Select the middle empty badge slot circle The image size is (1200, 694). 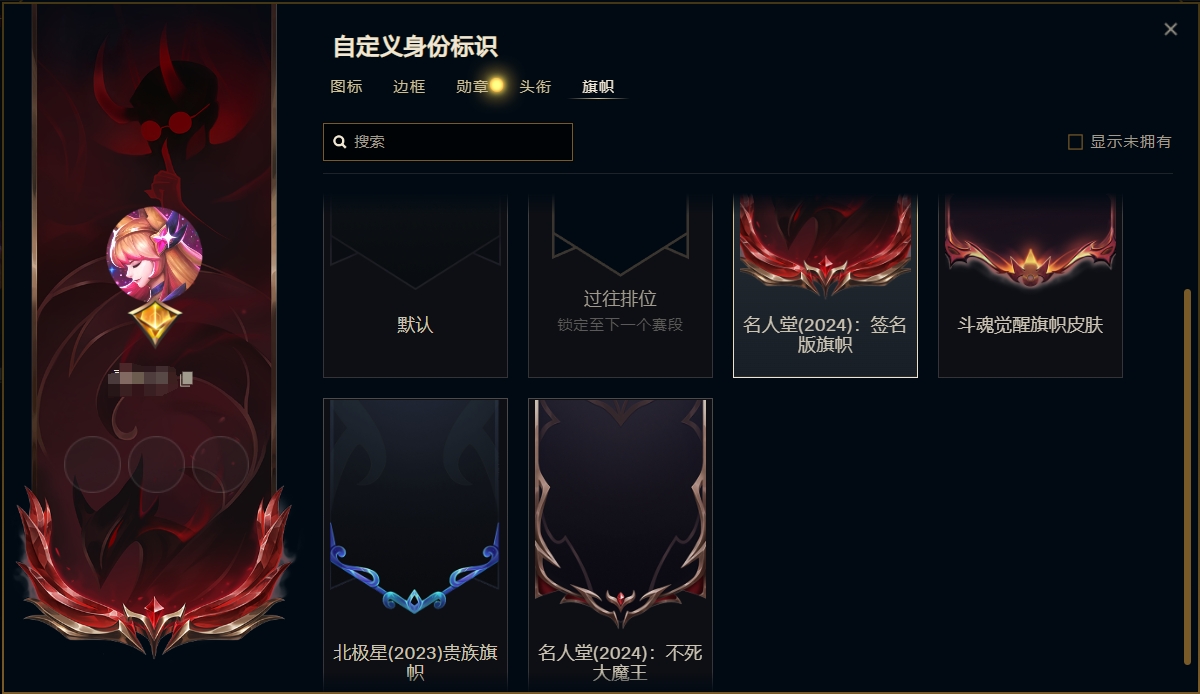click(x=156, y=464)
